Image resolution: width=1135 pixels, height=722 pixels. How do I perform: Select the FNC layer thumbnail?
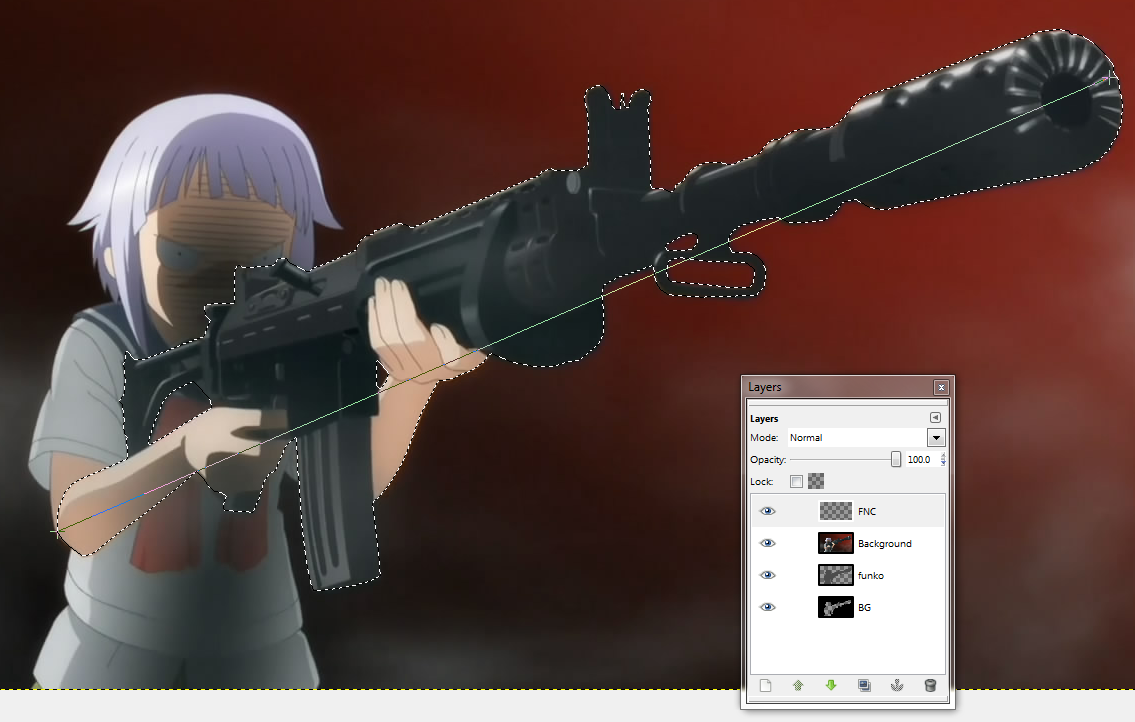[835, 511]
